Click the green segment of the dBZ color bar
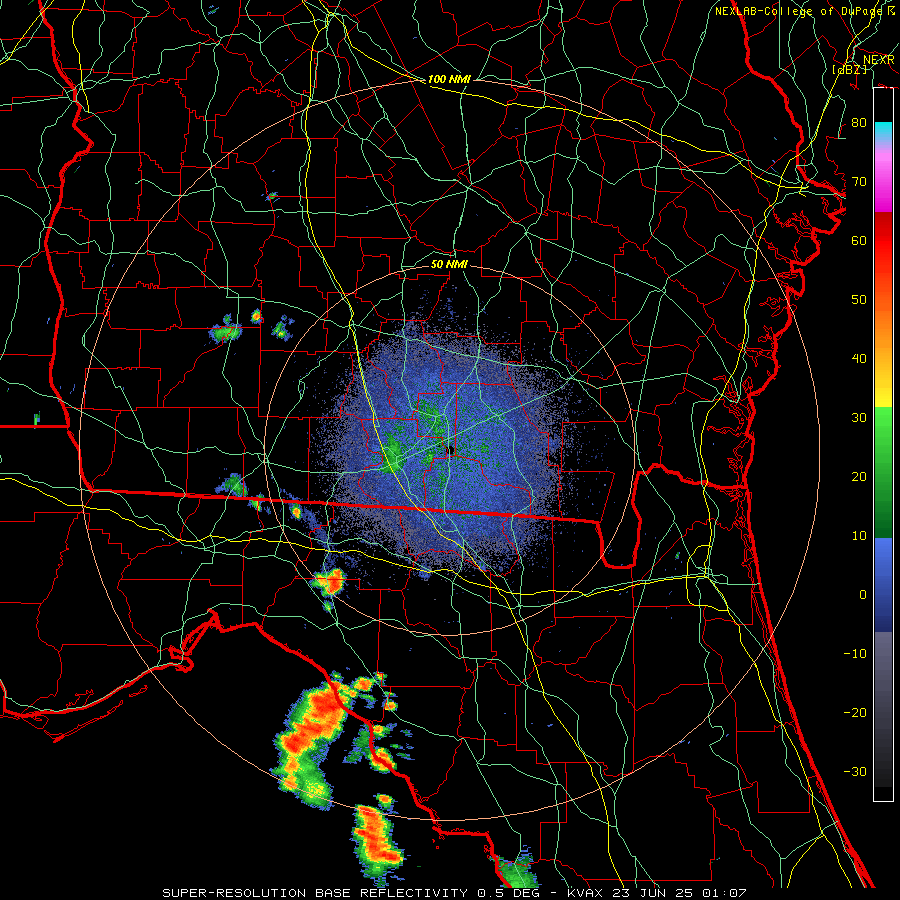900x900 pixels. pos(883,472)
